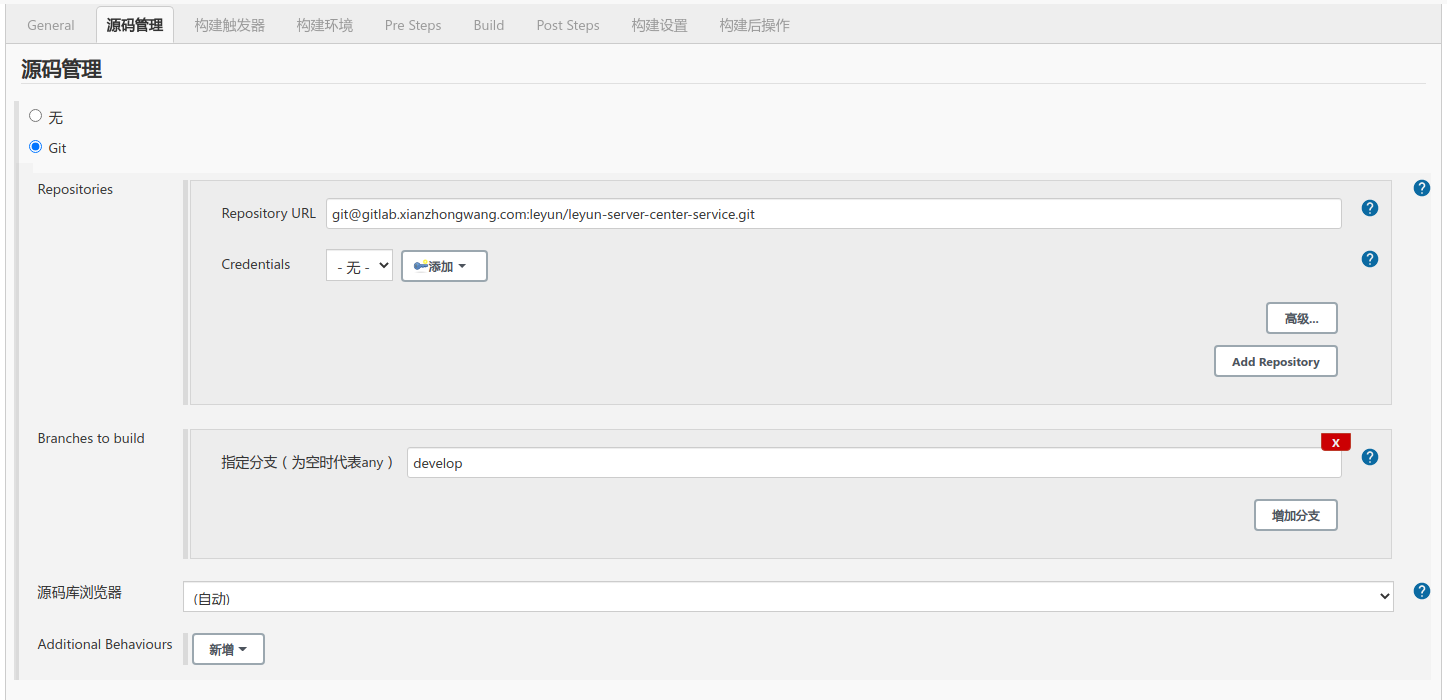
Task: Click help icon for Repositories section
Action: tap(1421, 188)
